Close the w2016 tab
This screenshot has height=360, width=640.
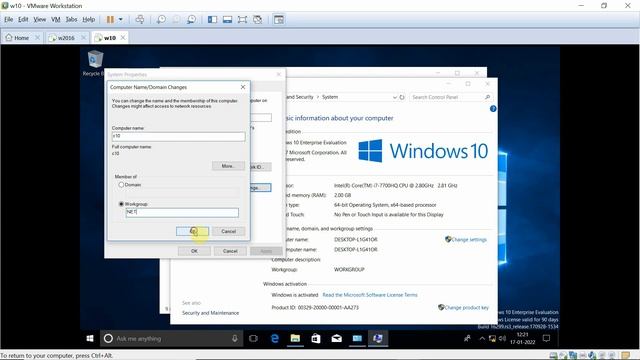coord(83,38)
